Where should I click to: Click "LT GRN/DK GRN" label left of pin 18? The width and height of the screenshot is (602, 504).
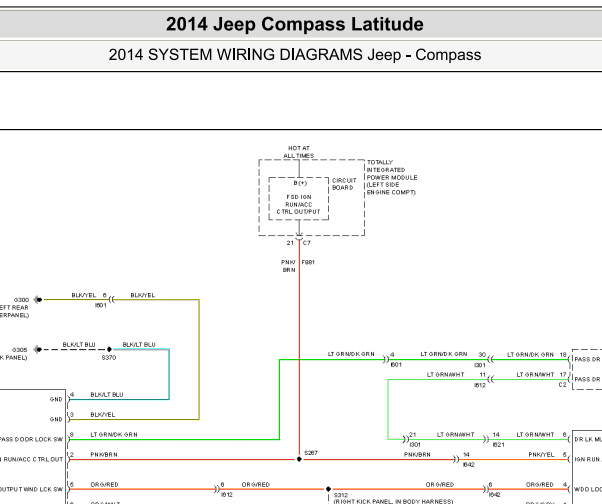coord(530,355)
